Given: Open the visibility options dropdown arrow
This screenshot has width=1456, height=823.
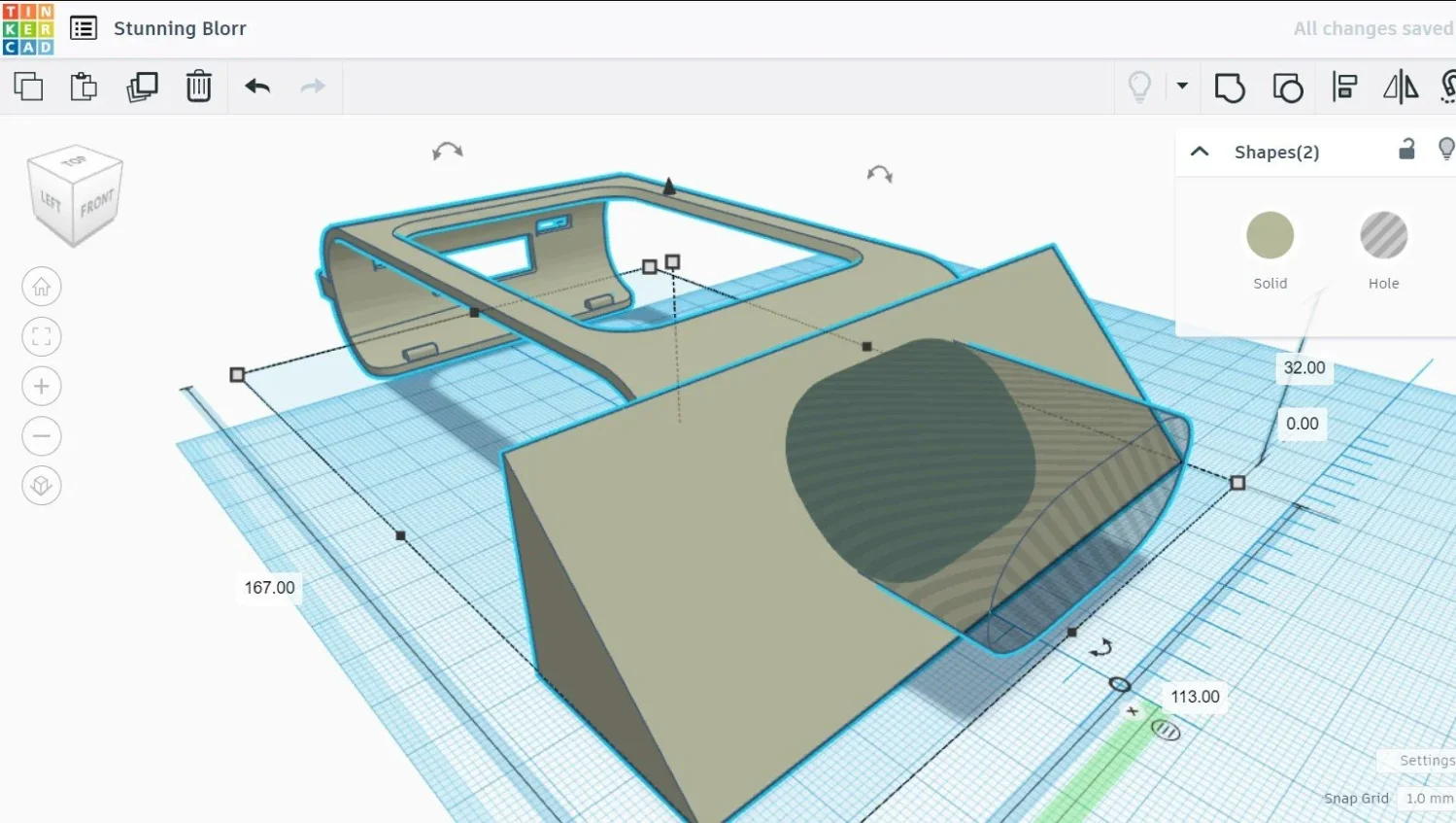Looking at the screenshot, I should (1182, 86).
